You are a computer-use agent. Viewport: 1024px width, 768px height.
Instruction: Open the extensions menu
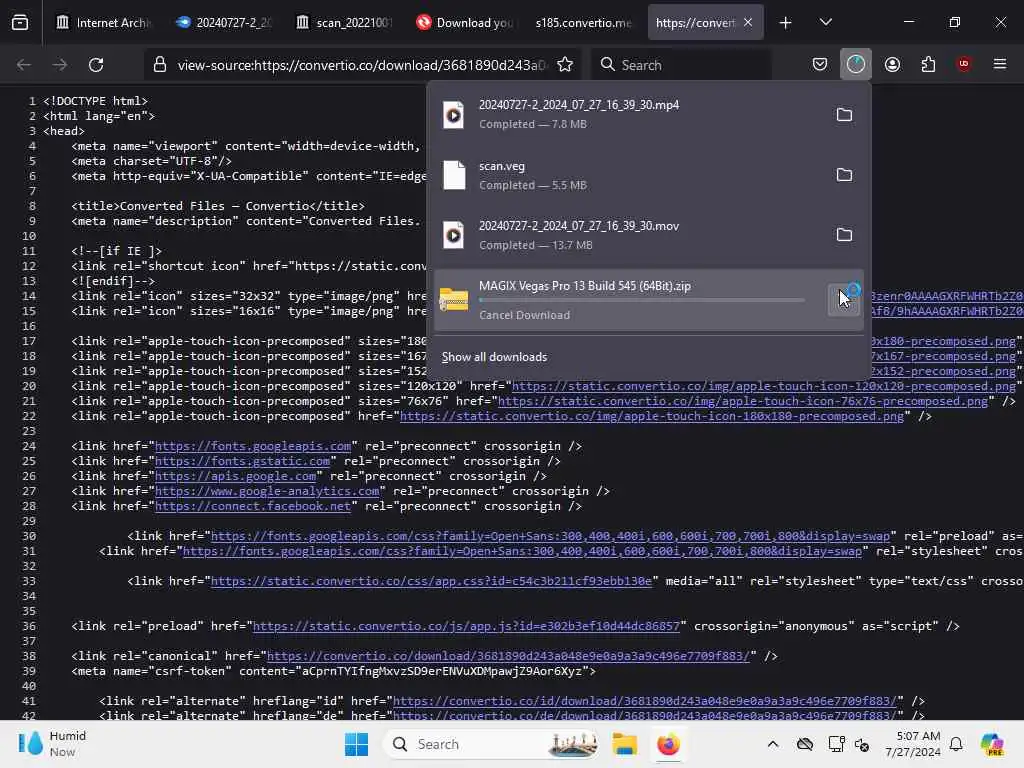click(x=928, y=64)
